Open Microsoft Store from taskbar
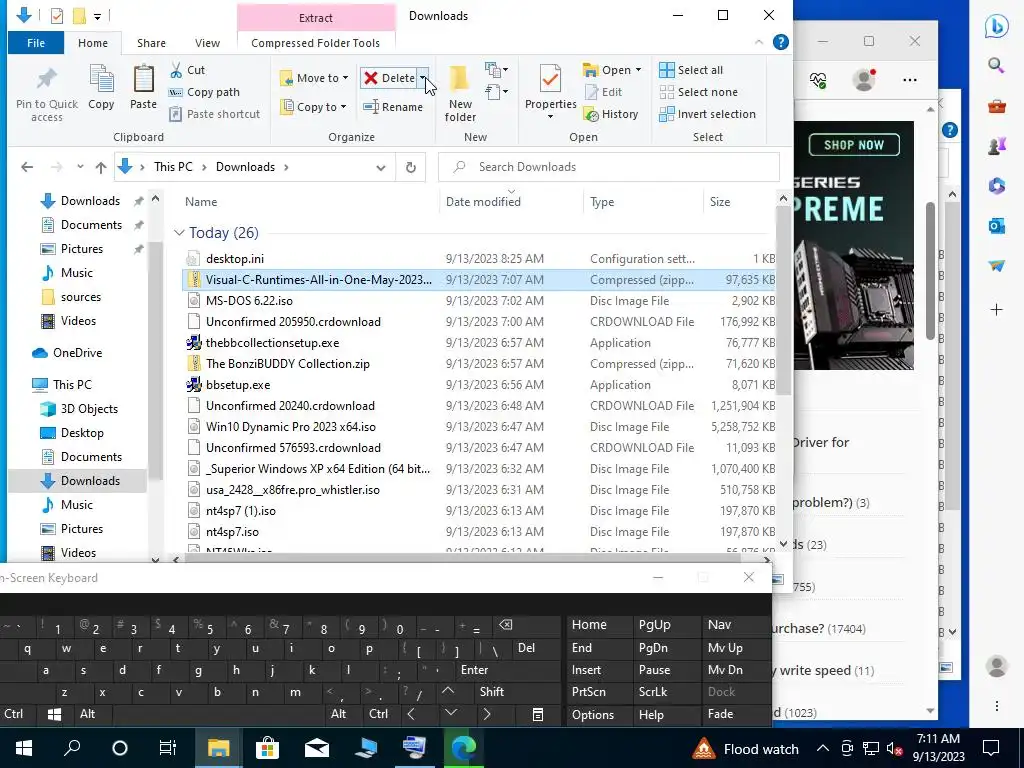 click(267, 748)
